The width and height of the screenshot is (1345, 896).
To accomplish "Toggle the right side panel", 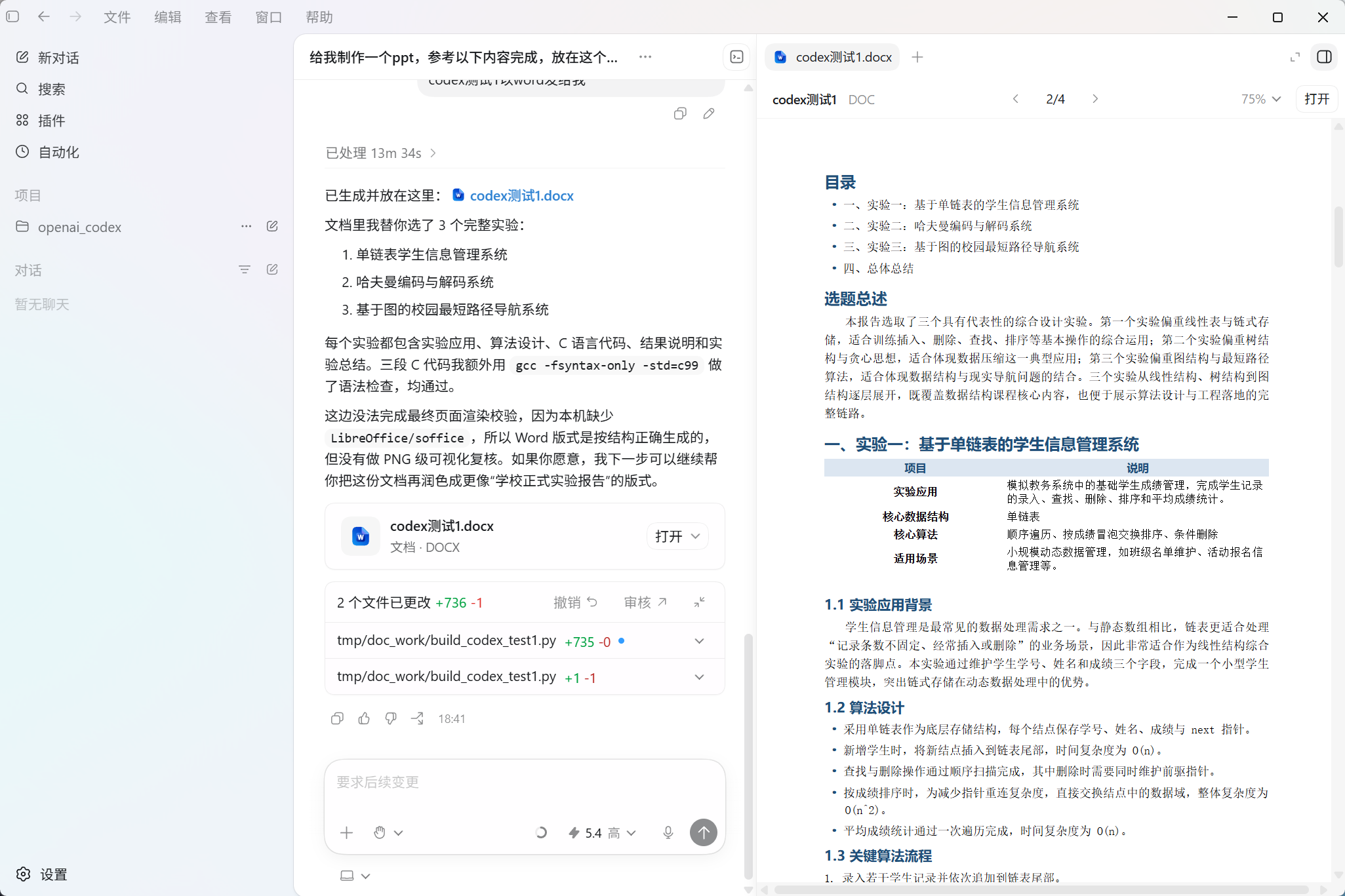I will click(x=1324, y=57).
